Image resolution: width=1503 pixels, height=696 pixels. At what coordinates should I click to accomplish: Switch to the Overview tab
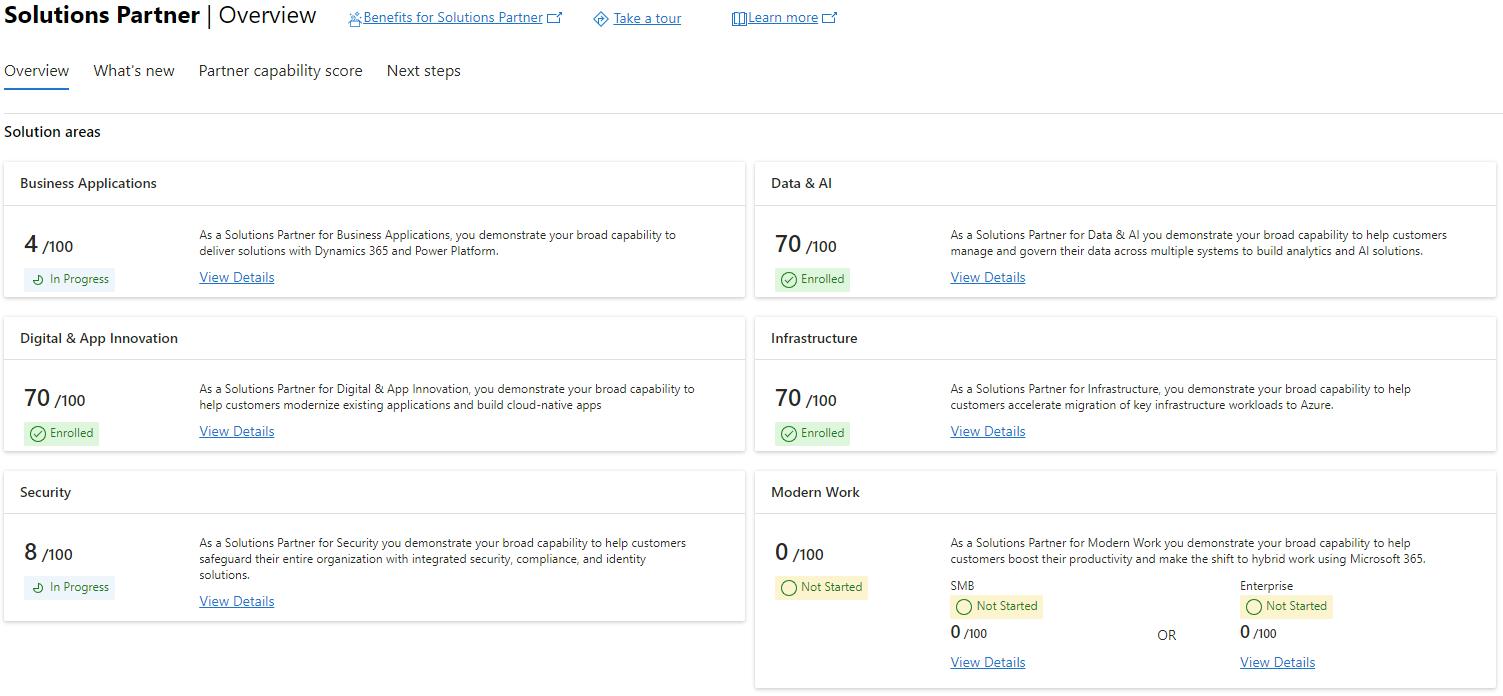click(x=37, y=71)
